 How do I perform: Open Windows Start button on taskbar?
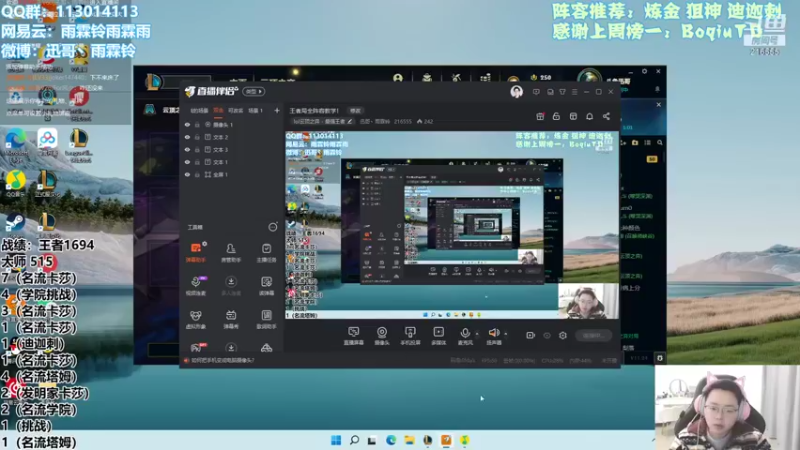(336, 440)
